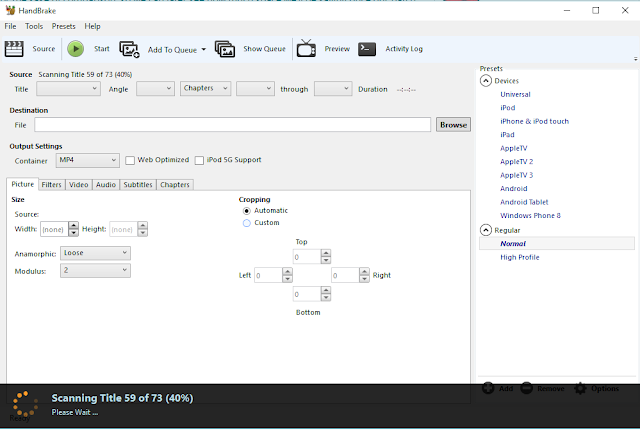Viewport: 640px width, 429px height.
Task: Open the Chapters range type dropdown
Action: click(205, 89)
